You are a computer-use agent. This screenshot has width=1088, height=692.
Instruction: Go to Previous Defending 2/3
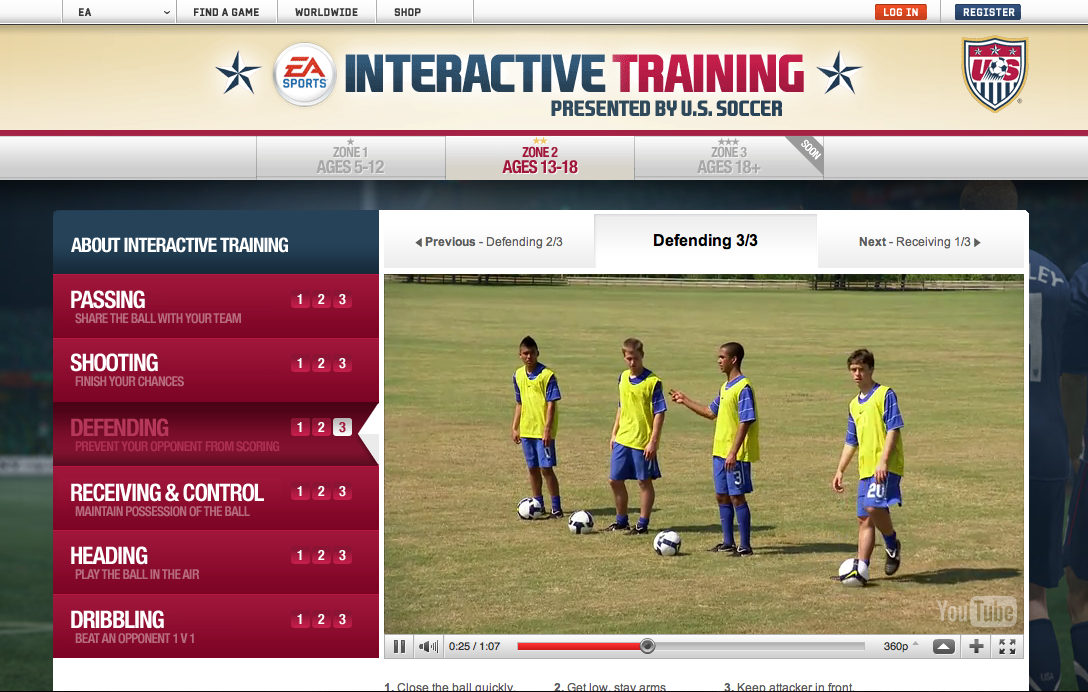489,242
